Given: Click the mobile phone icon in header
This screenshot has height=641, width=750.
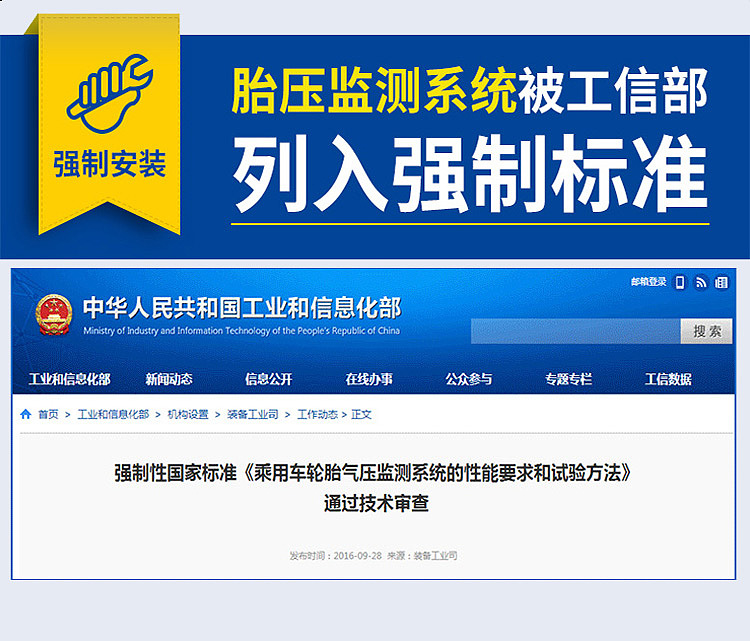Looking at the screenshot, I should 680,283.
